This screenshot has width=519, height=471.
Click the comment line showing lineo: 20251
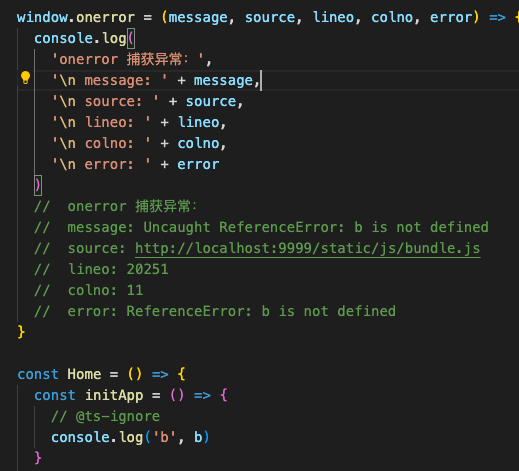[x=101, y=269]
